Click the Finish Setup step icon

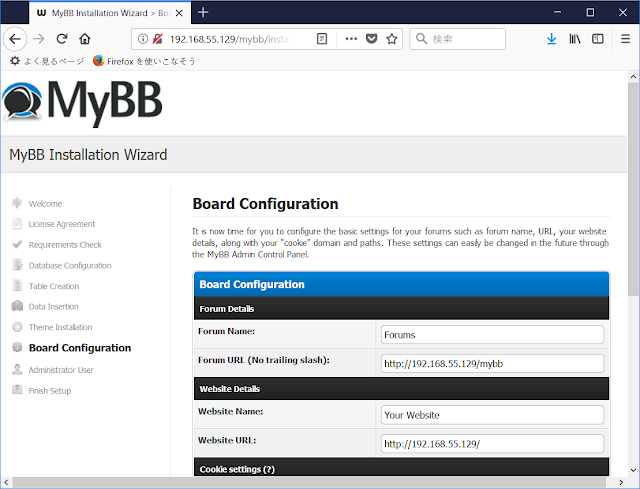(x=17, y=390)
